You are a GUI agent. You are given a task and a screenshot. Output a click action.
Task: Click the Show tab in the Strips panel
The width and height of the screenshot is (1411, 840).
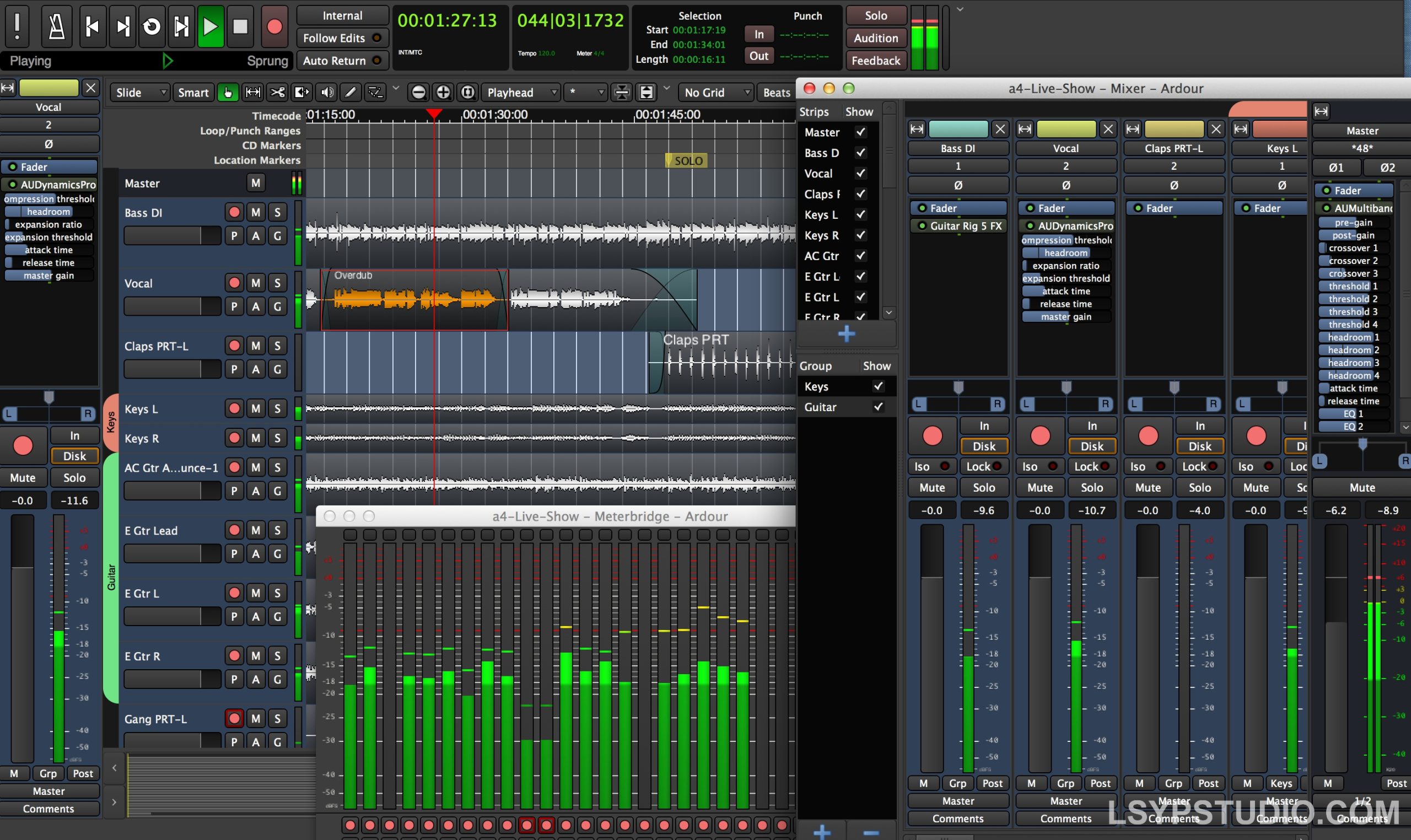[859, 111]
